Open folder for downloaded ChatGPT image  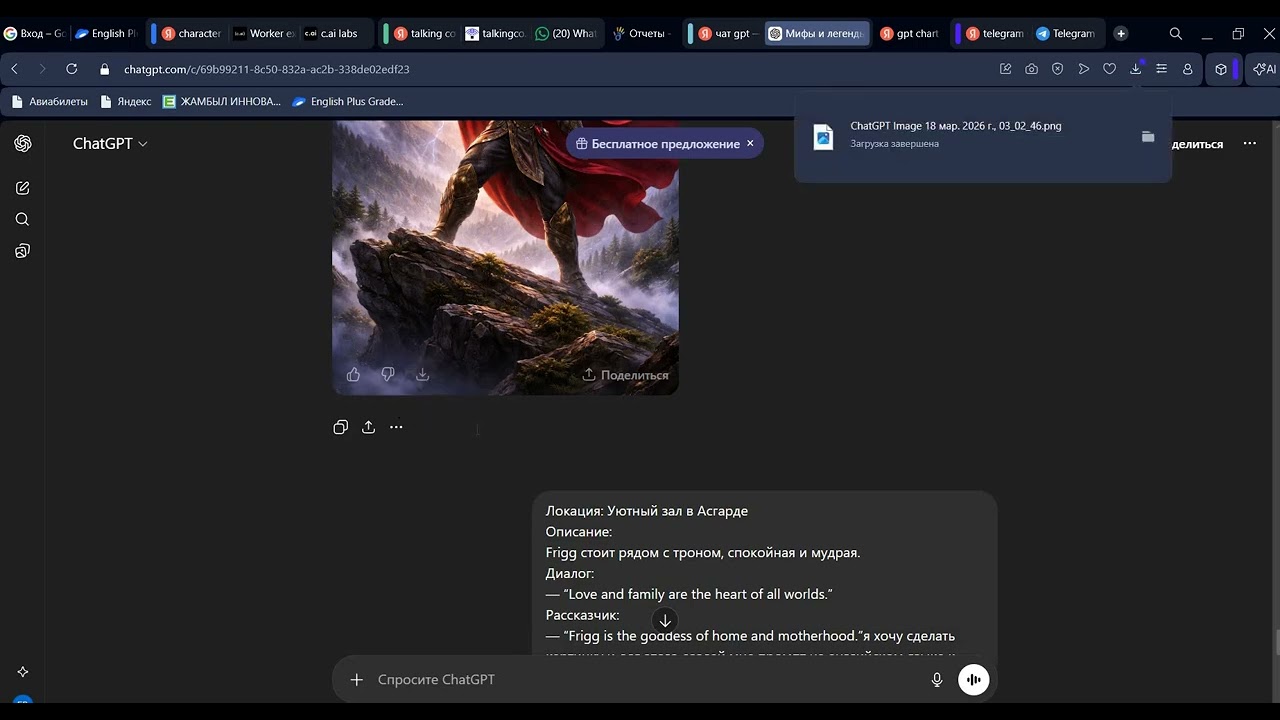[x=1148, y=136]
